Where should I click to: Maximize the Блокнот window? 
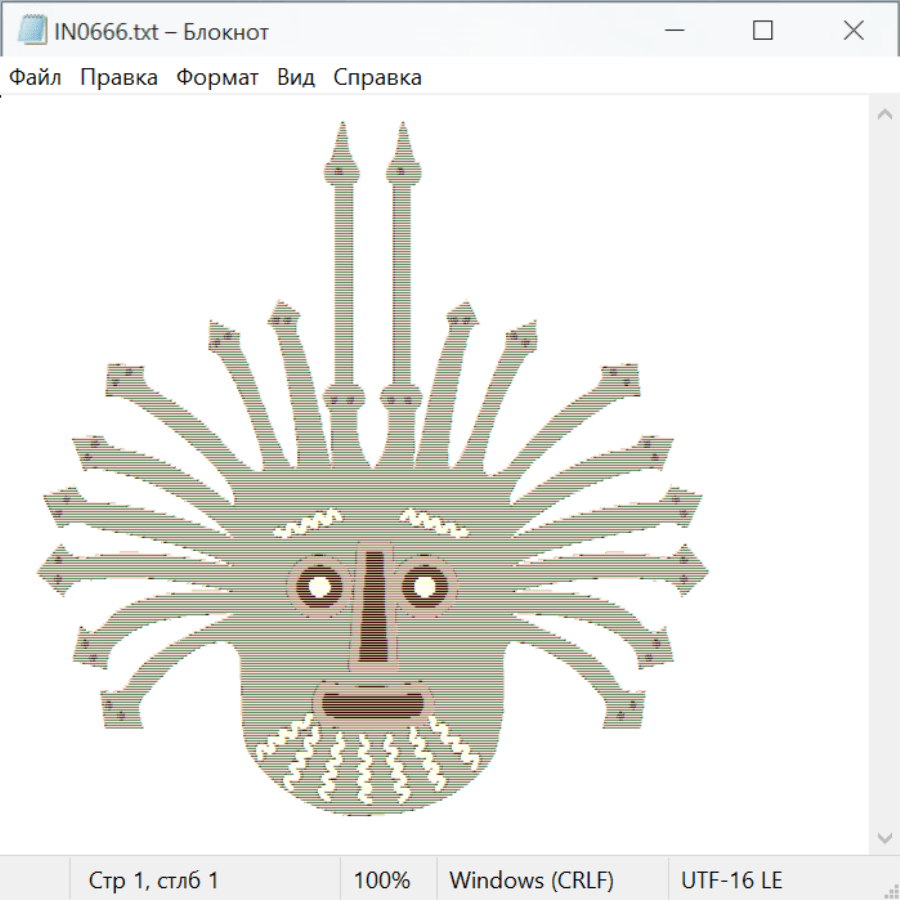(763, 31)
